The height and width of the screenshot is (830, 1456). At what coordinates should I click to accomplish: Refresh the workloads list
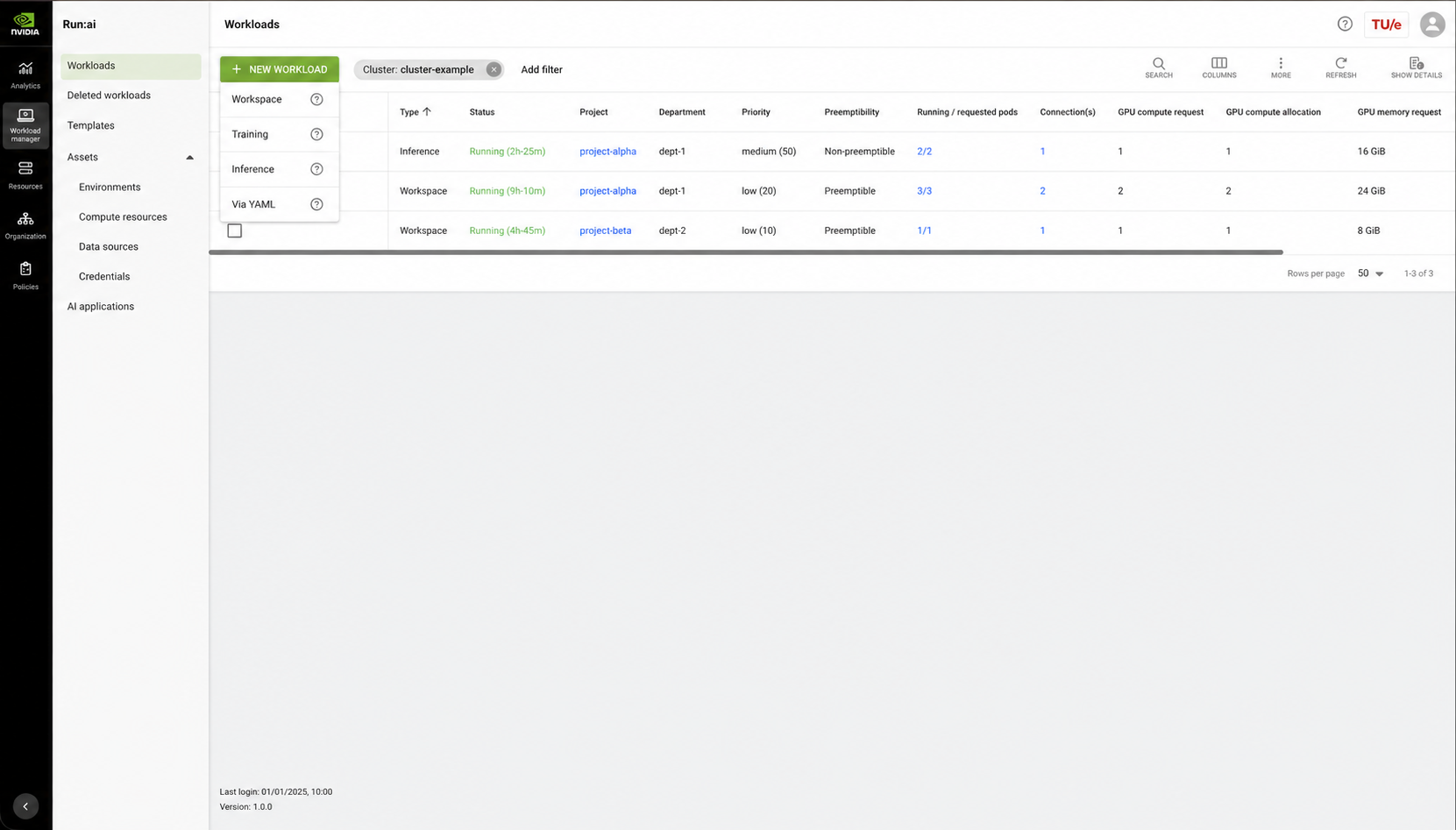pos(1341,67)
